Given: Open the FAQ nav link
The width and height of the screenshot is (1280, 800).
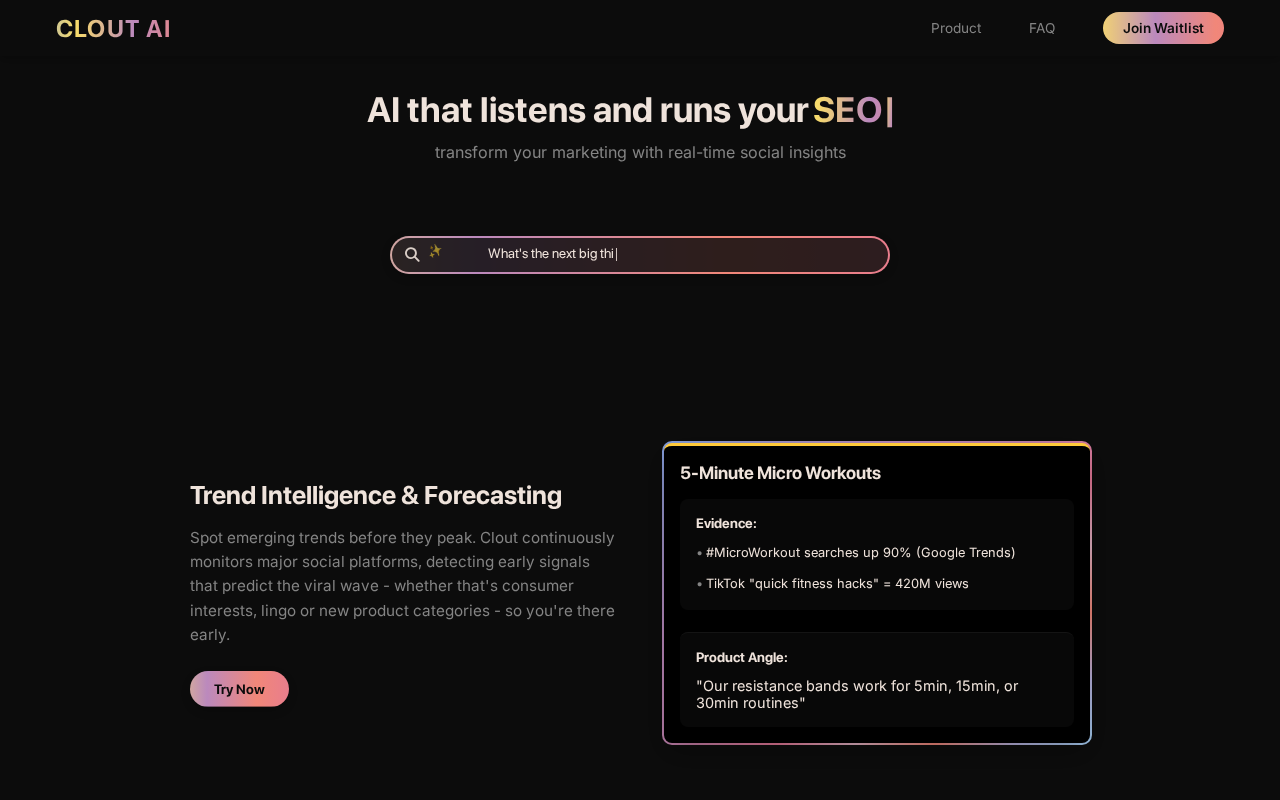Looking at the screenshot, I should 1042,28.
